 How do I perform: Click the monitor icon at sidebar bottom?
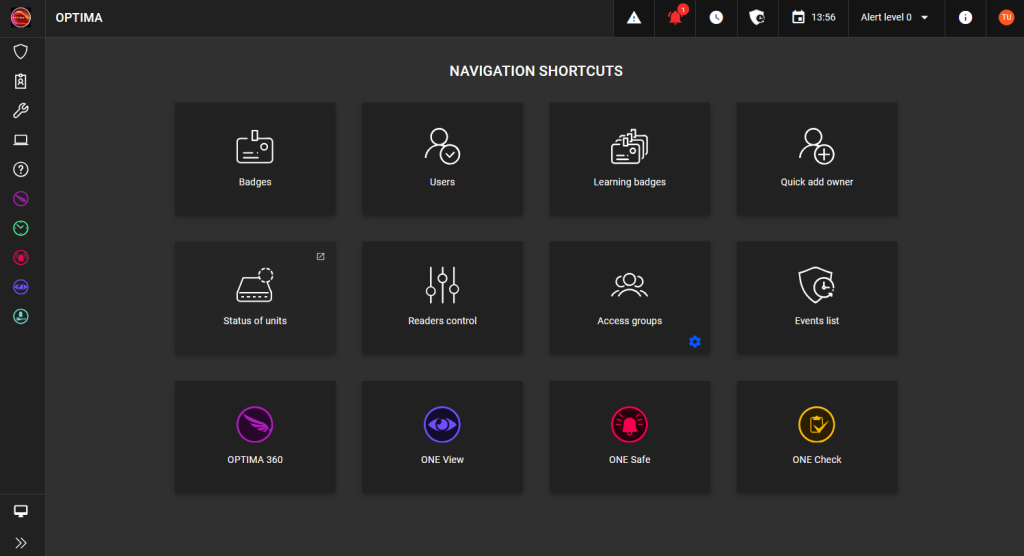[x=21, y=511]
